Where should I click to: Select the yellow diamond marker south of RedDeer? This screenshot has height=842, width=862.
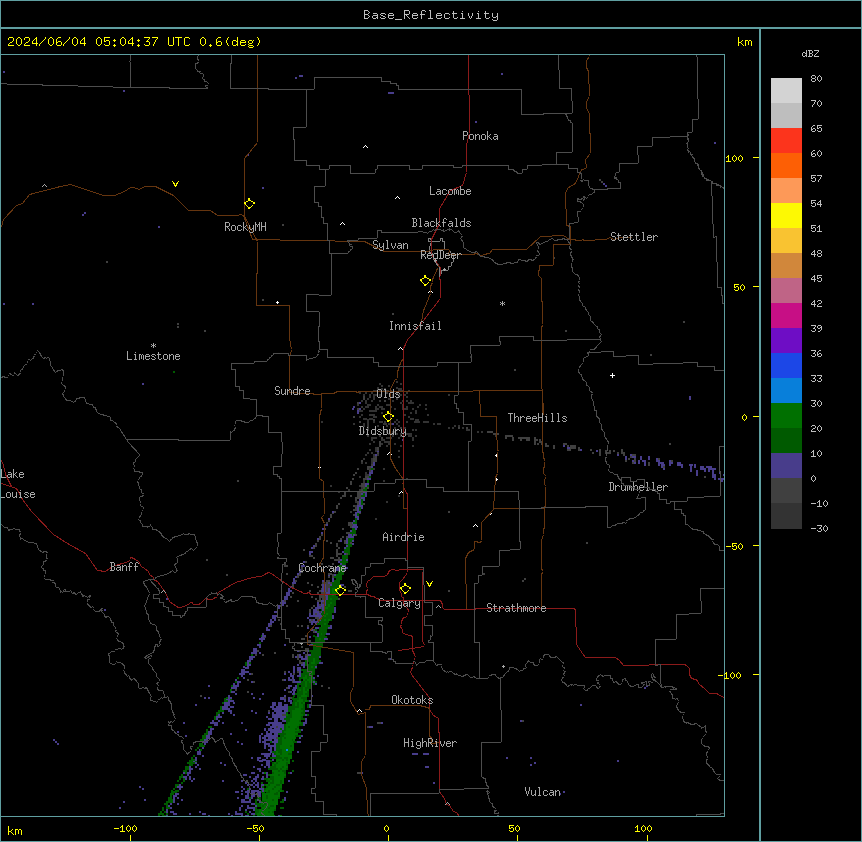tap(426, 281)
